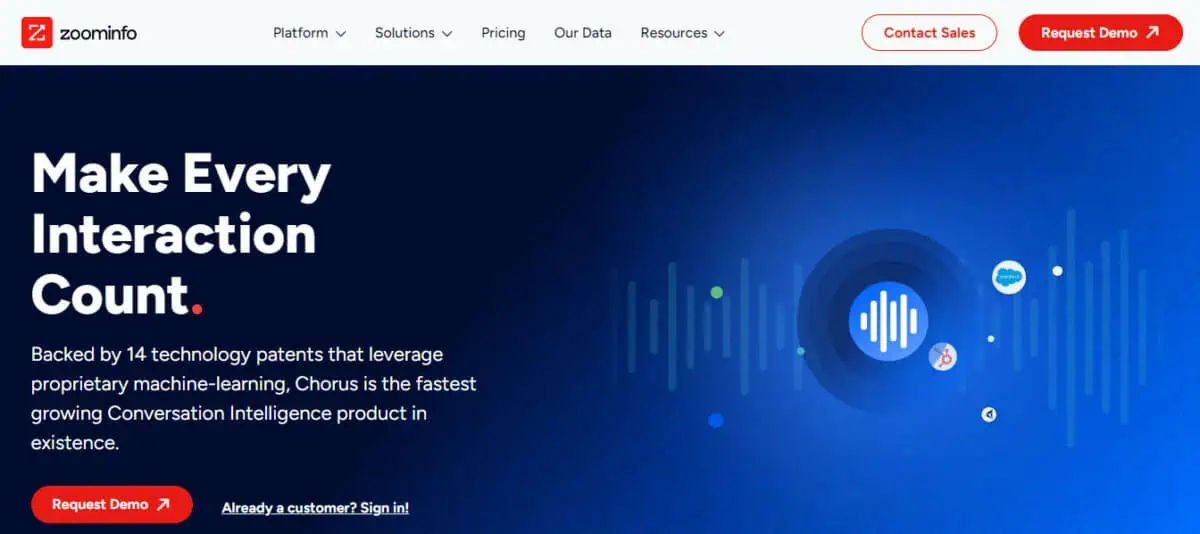Viewport: 1200px width, 534px height.
Task: Click the ZoomInfo red logo icon
Action: 36,33
